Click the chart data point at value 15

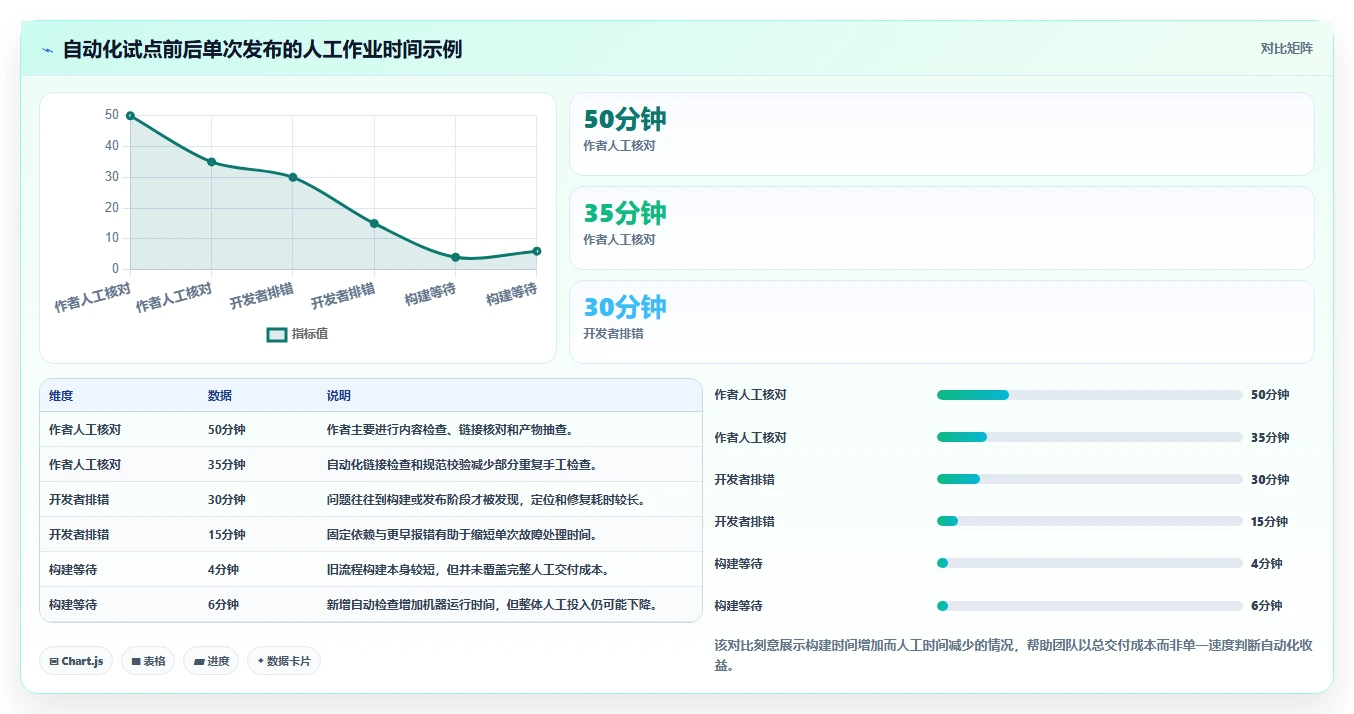(x=374, y=223)
